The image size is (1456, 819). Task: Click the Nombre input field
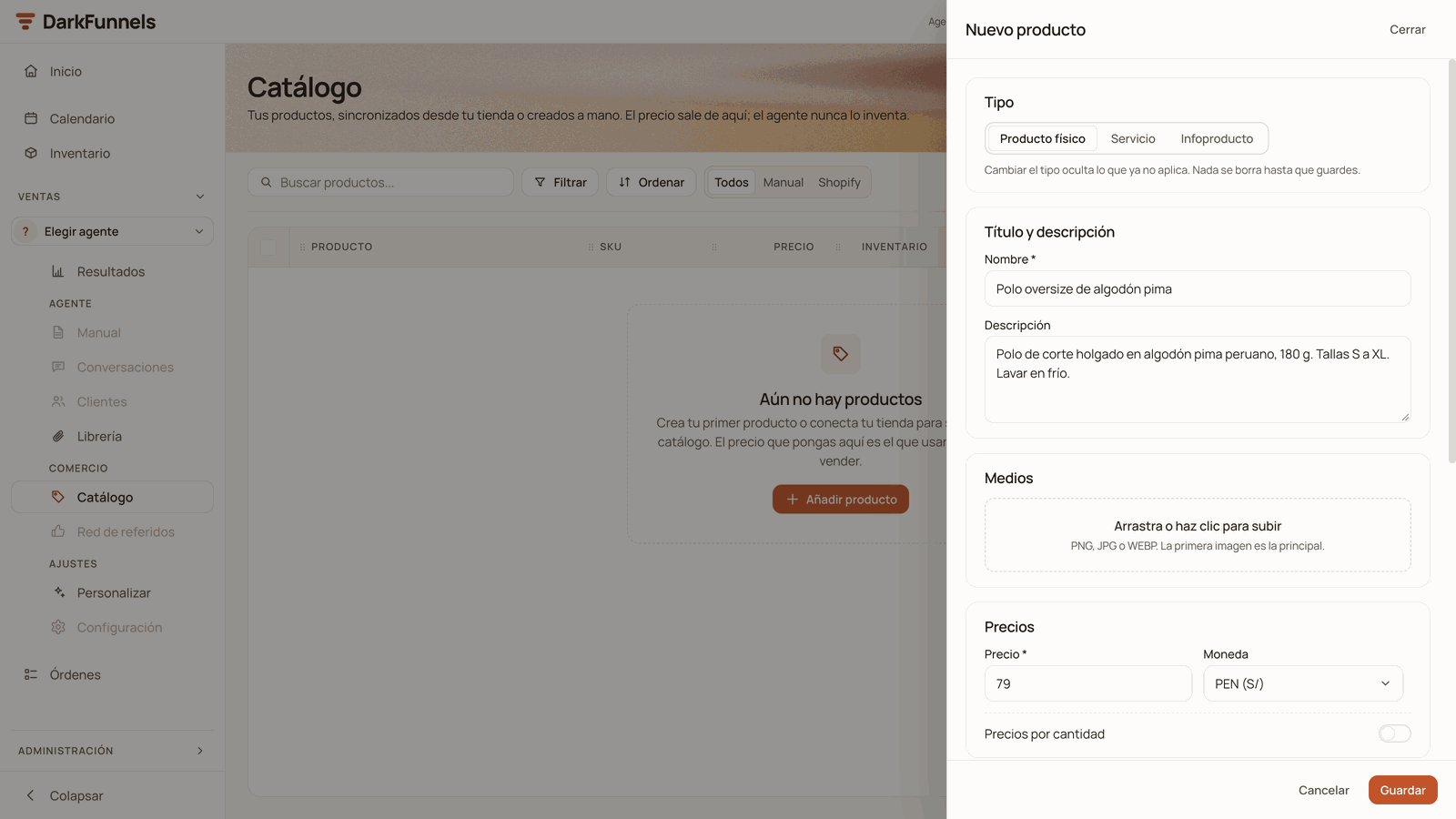coord(1198,288)
